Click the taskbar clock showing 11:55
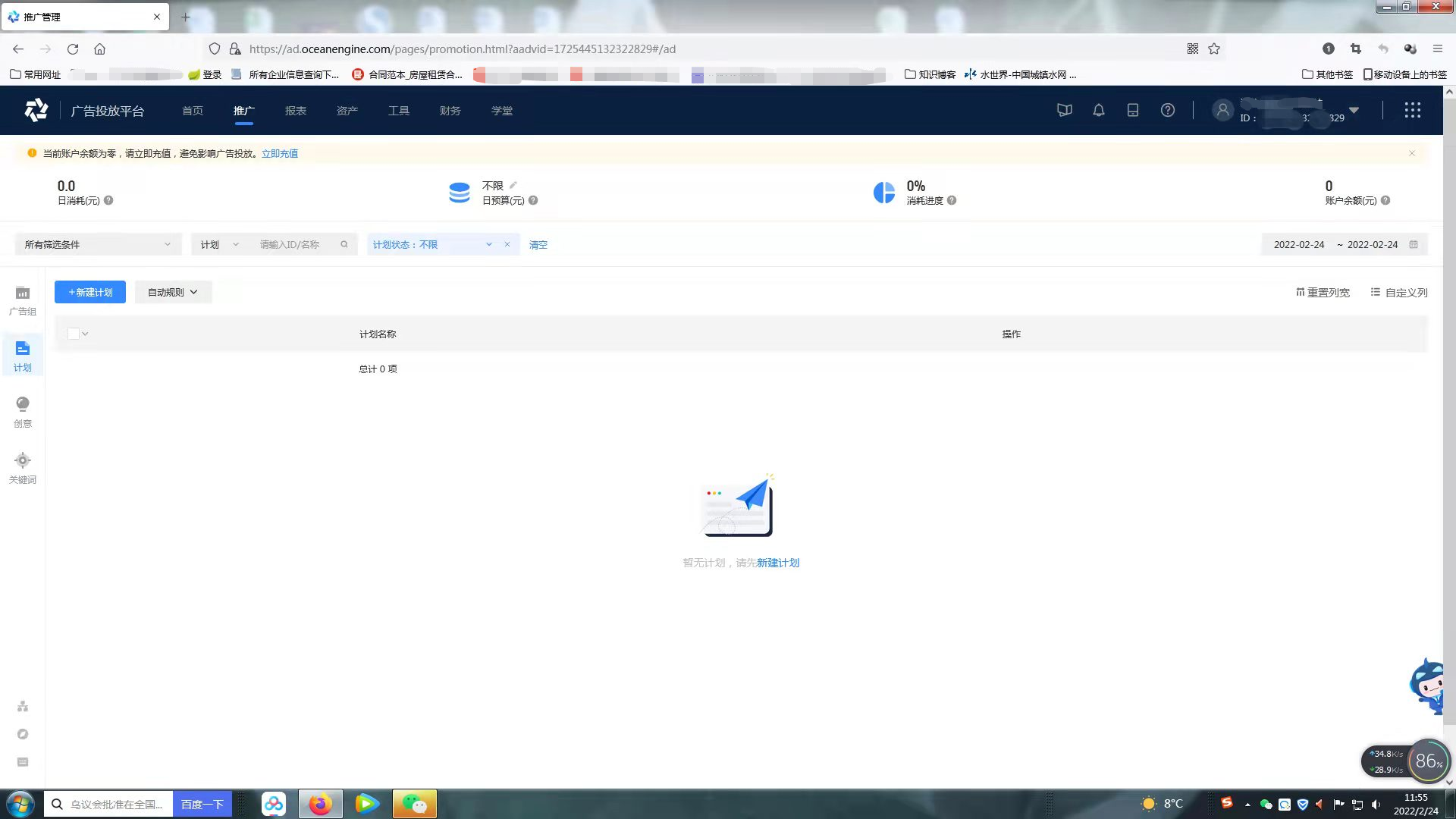This screenshot has height=819, width=1456. (1416, 804)
